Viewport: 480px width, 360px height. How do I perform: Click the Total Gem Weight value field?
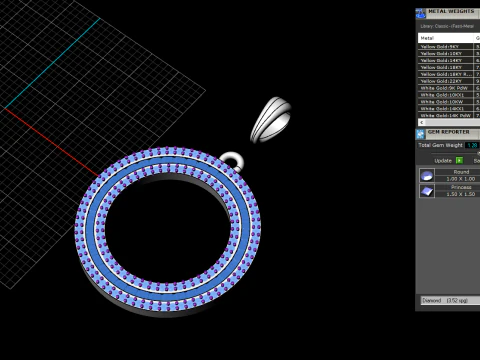point(473,145)
